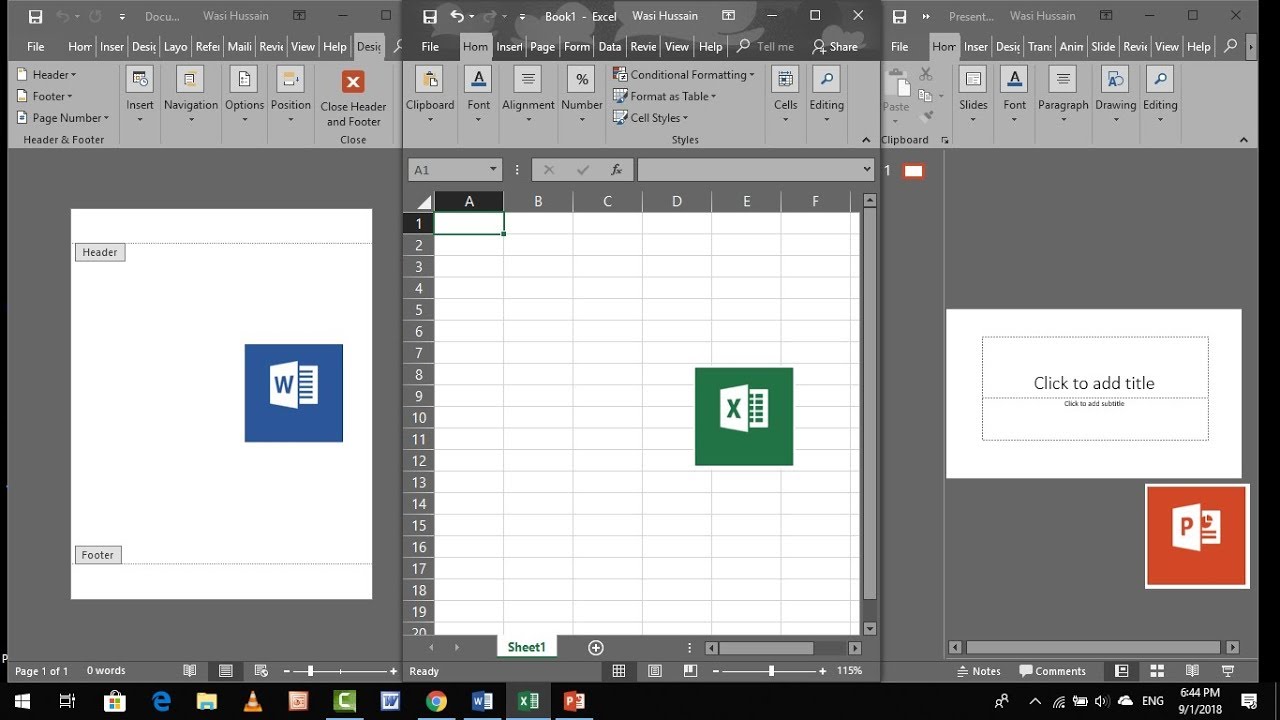This screenshot has height=720, width=1280.
Task: Click the Footer tag on Word page
Action: pos(98,555)
